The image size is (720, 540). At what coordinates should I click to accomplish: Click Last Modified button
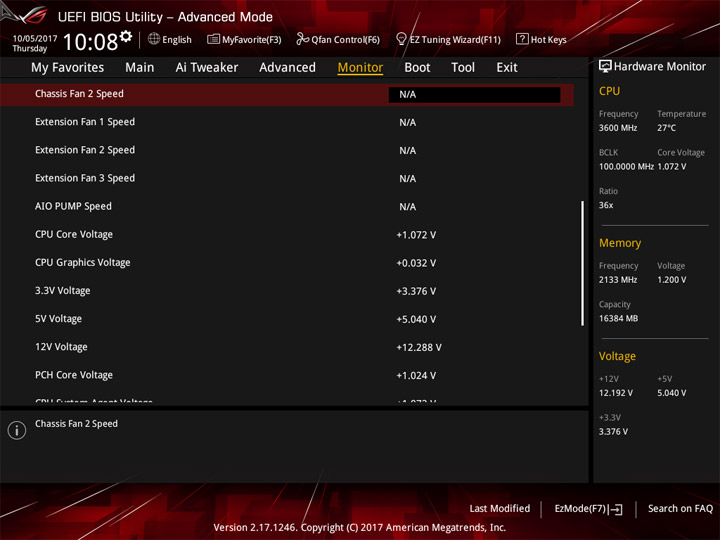tap(500, 508)
